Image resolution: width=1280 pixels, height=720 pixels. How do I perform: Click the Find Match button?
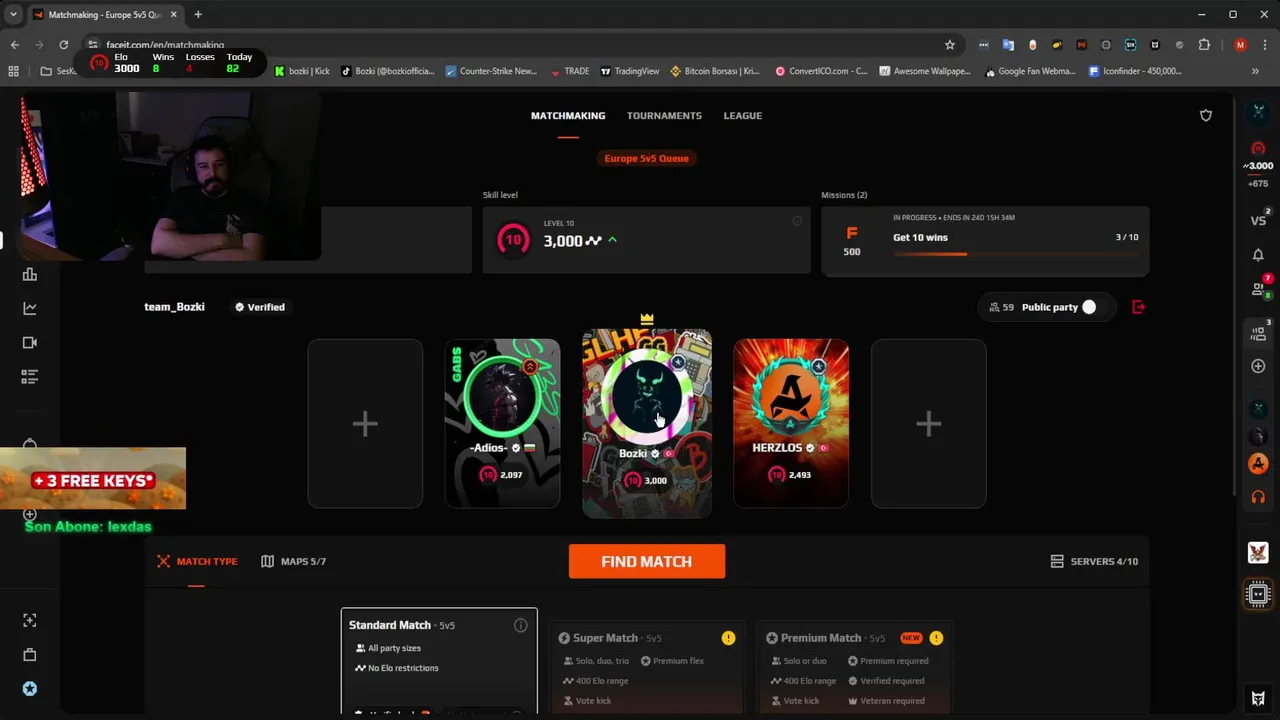tap(647, 562)
